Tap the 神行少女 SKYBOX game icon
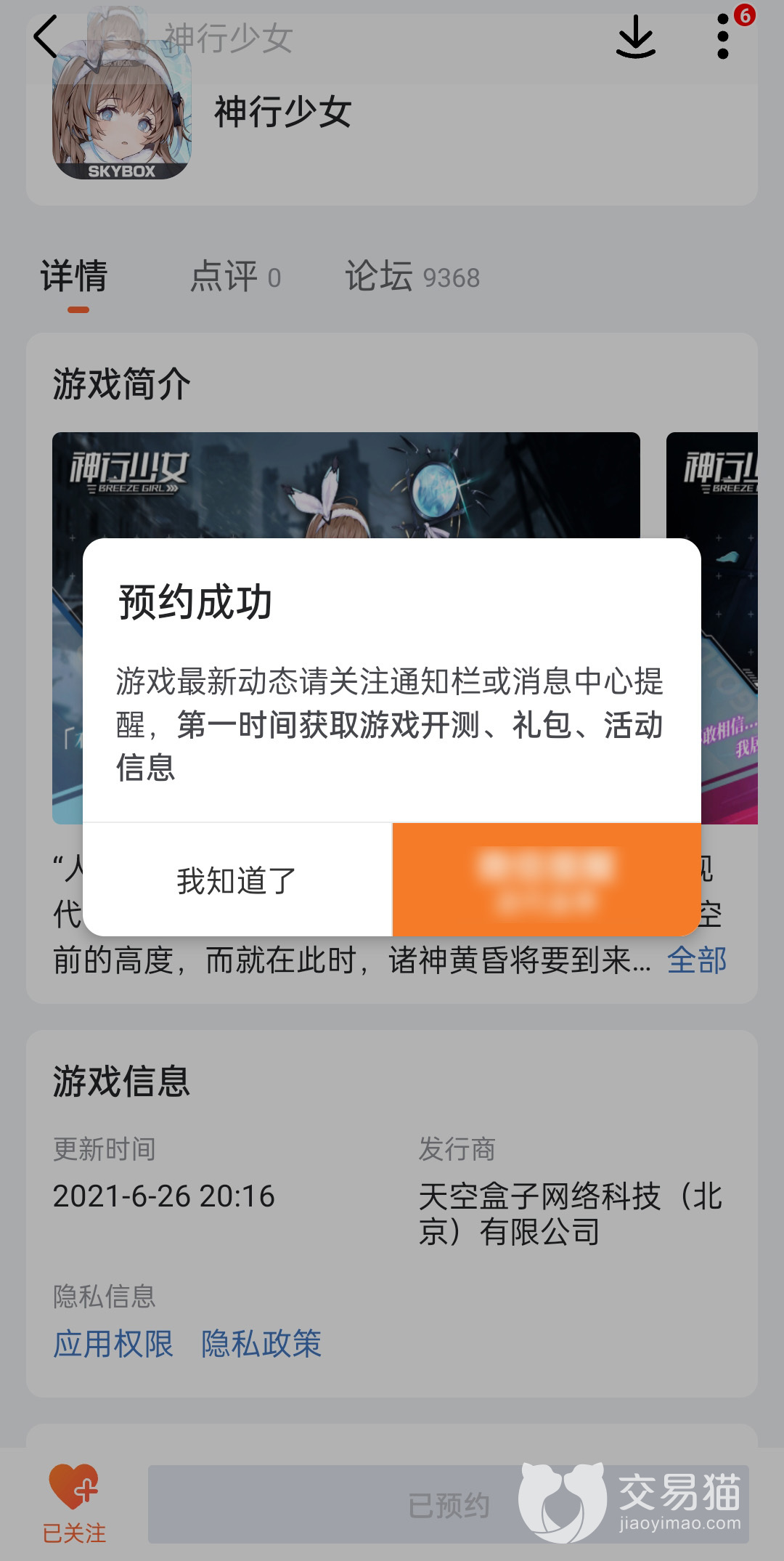This screenshot has width=784, height=1561. coord(122,109)
